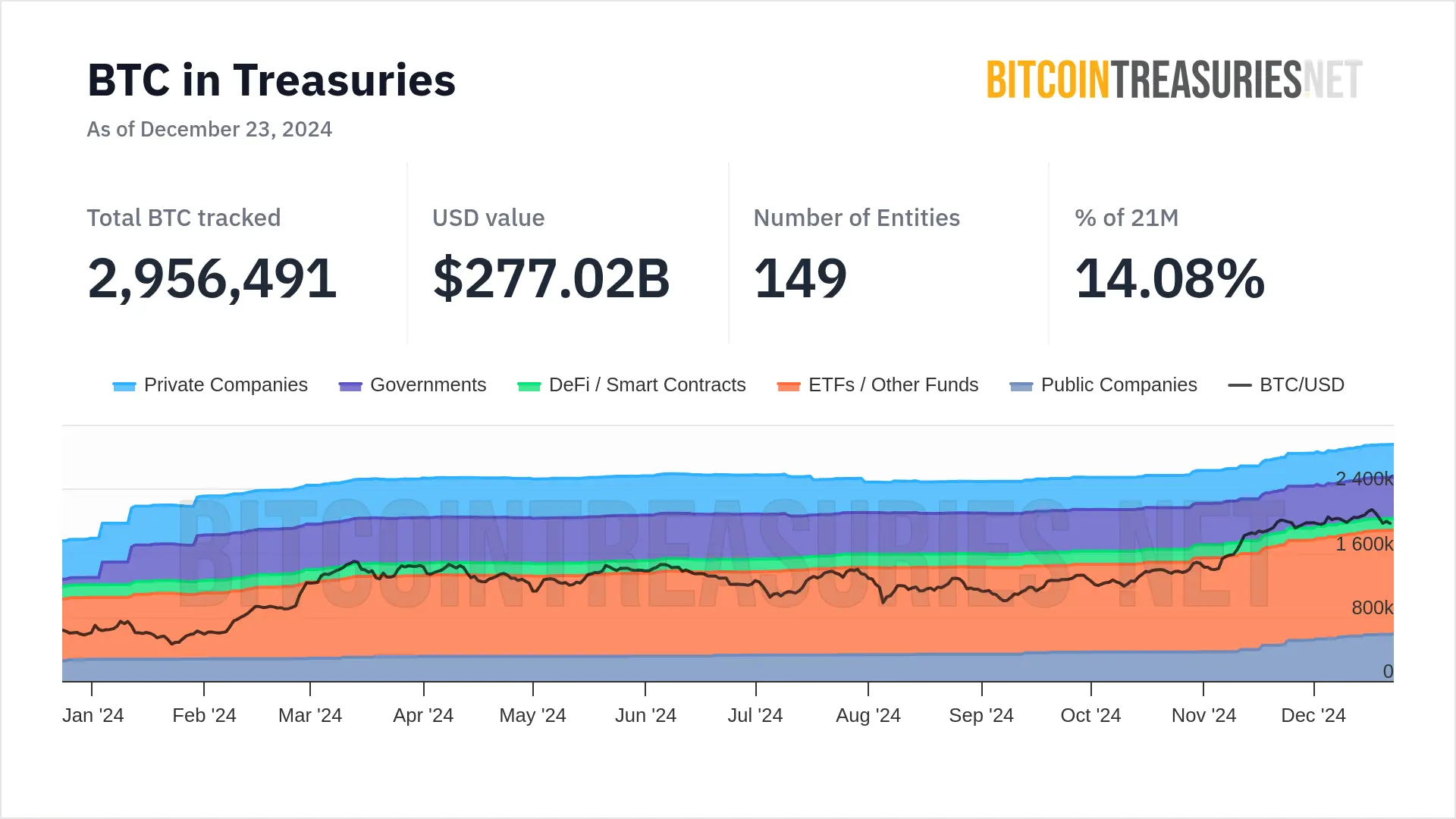Click the Jan '24 axis tick label
The width and height of the screenshot is (1456, 819).
pos(93,715)
